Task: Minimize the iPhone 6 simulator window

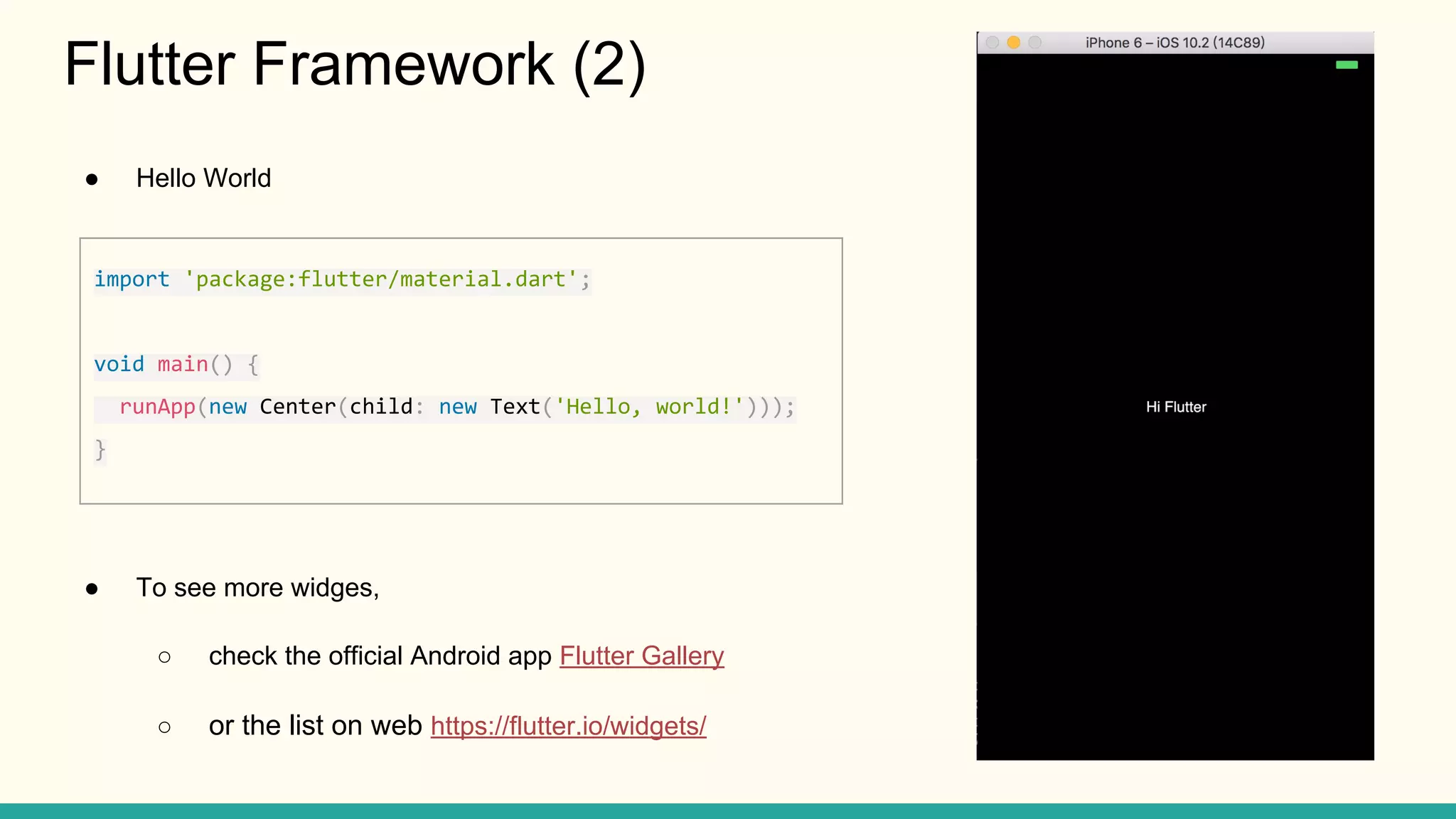Action: [1014, 43]
